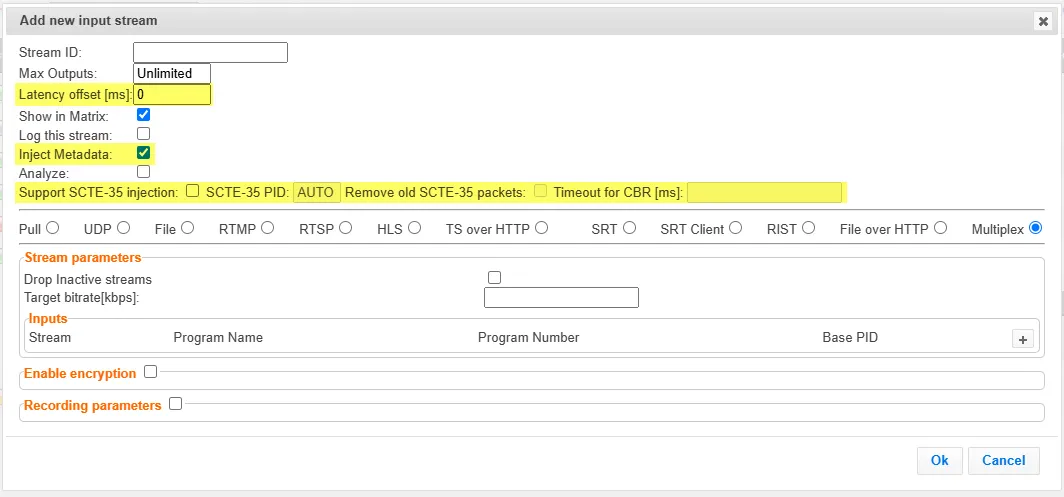Toggle Inject Metadata checkbox
The height and width of the screenshot is (497, 1064).
pos(143,153)
